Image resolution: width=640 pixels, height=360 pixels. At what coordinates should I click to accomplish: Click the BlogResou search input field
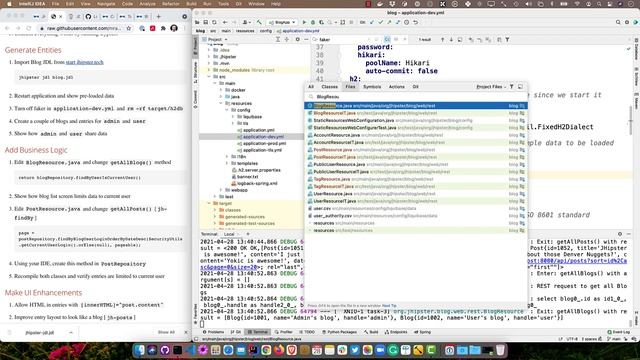pos(416,97)
